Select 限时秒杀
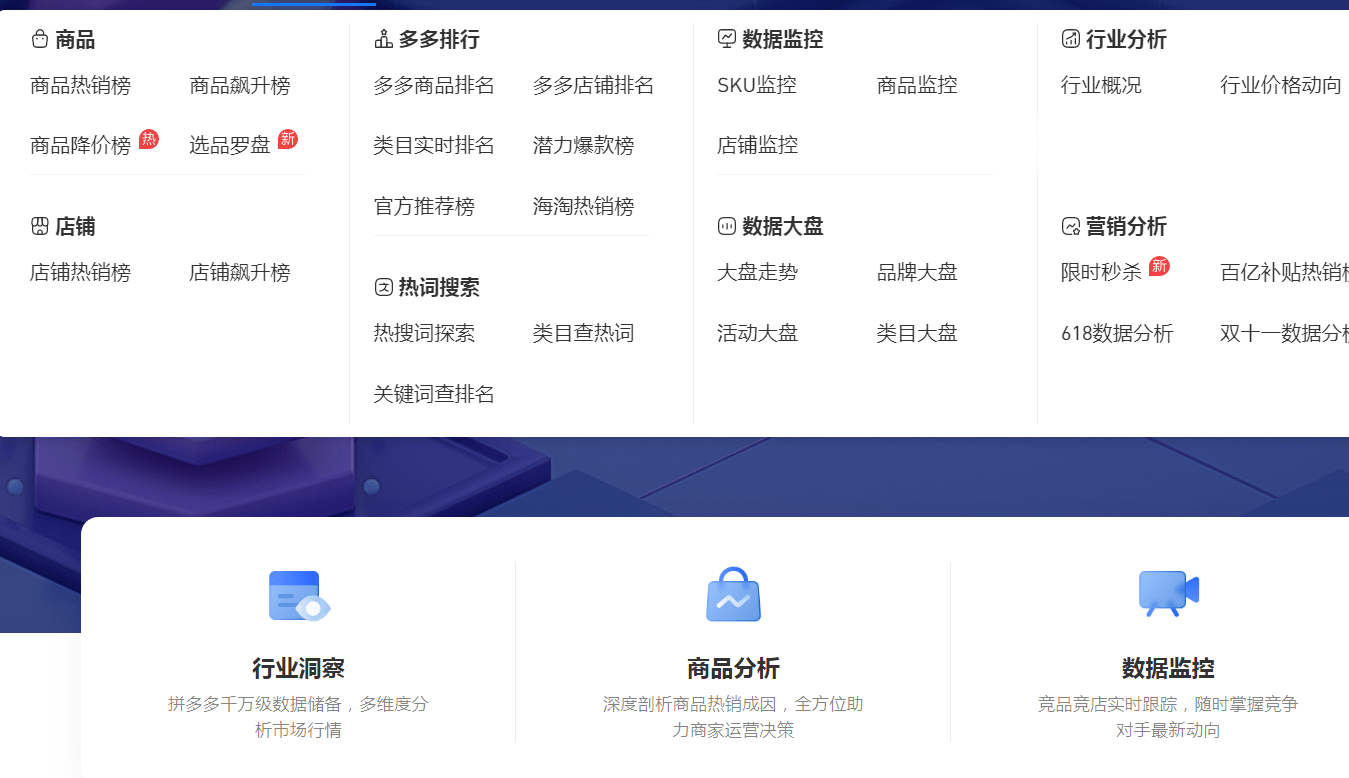The height and width of the screenshot is (778, 1349). pyautogui.click(x=1101, y=273)
